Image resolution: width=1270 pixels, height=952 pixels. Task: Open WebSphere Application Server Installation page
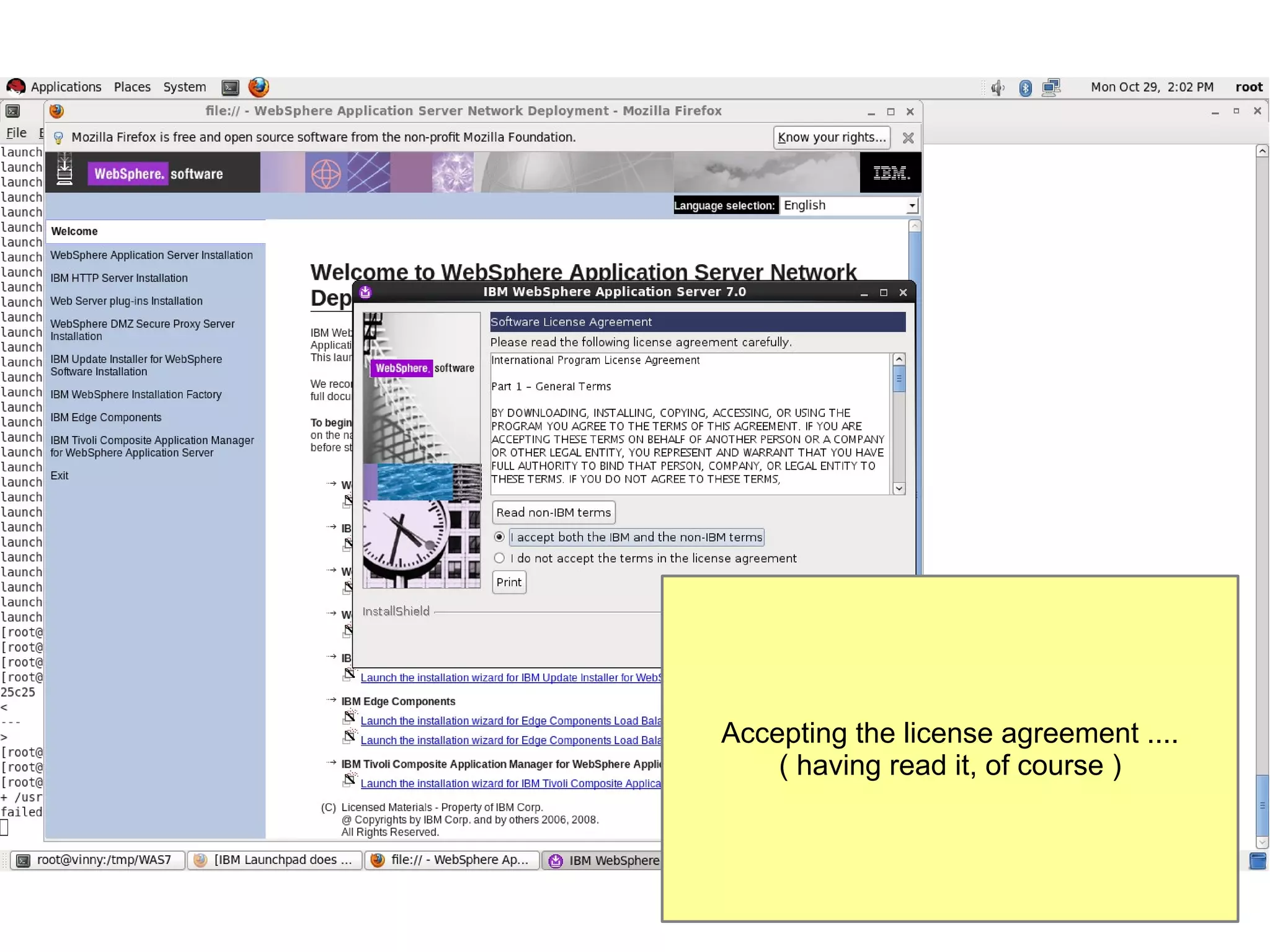coord(151,255)
